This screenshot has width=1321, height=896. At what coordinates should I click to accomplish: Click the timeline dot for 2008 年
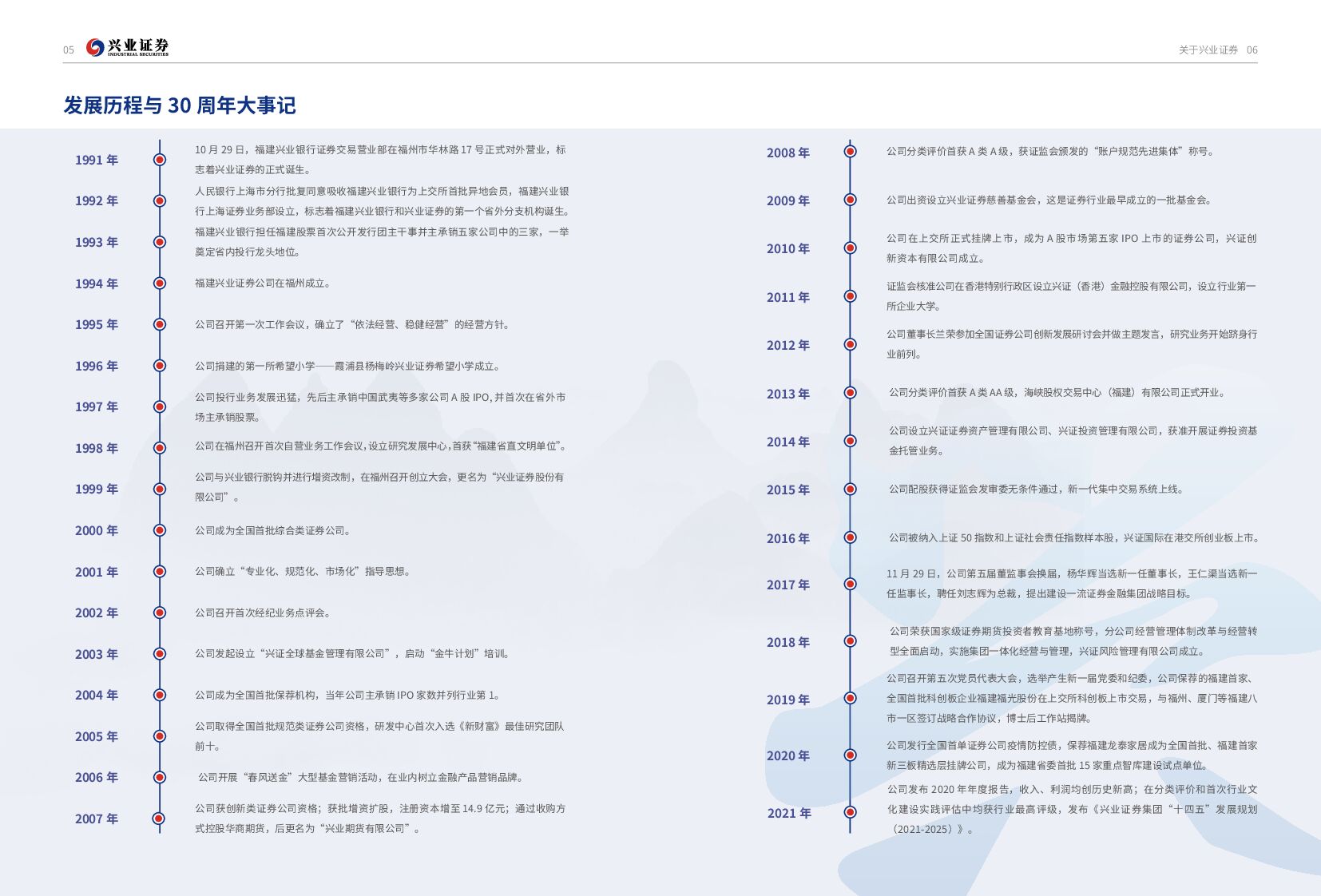coord(851,152)
